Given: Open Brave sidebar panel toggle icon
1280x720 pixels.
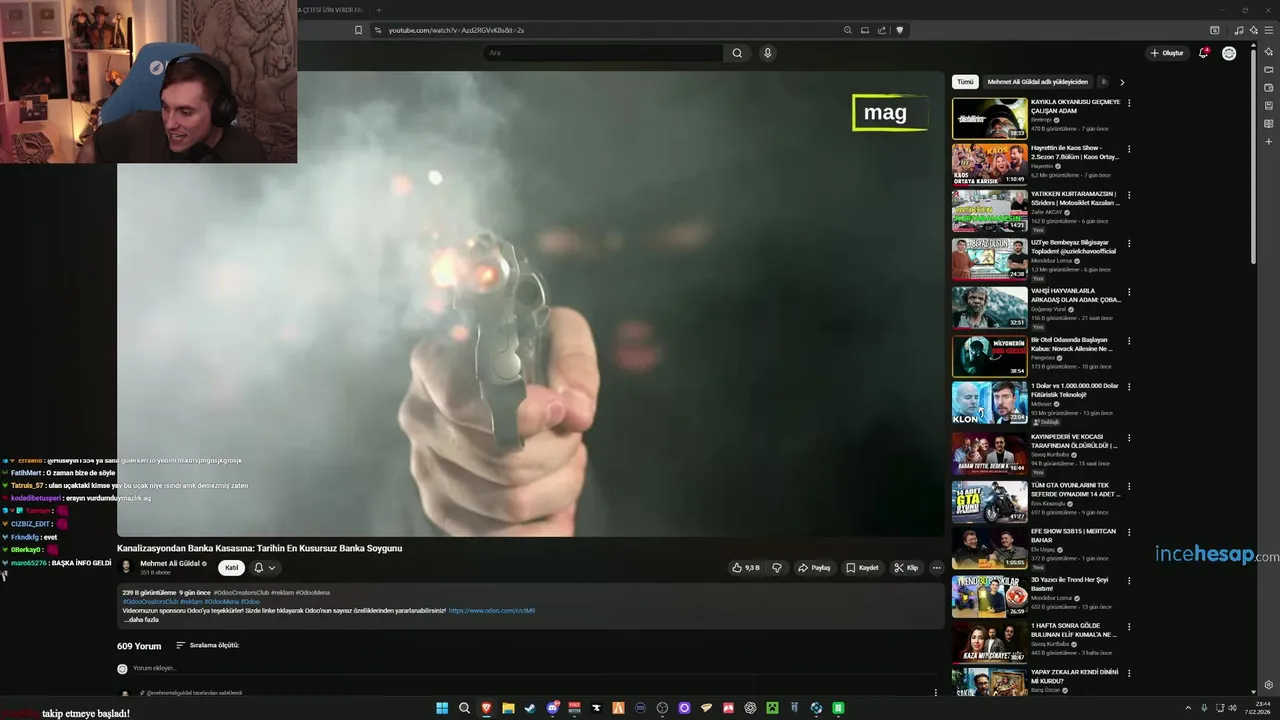Looking at the screenshot, I should point(1214,30).
